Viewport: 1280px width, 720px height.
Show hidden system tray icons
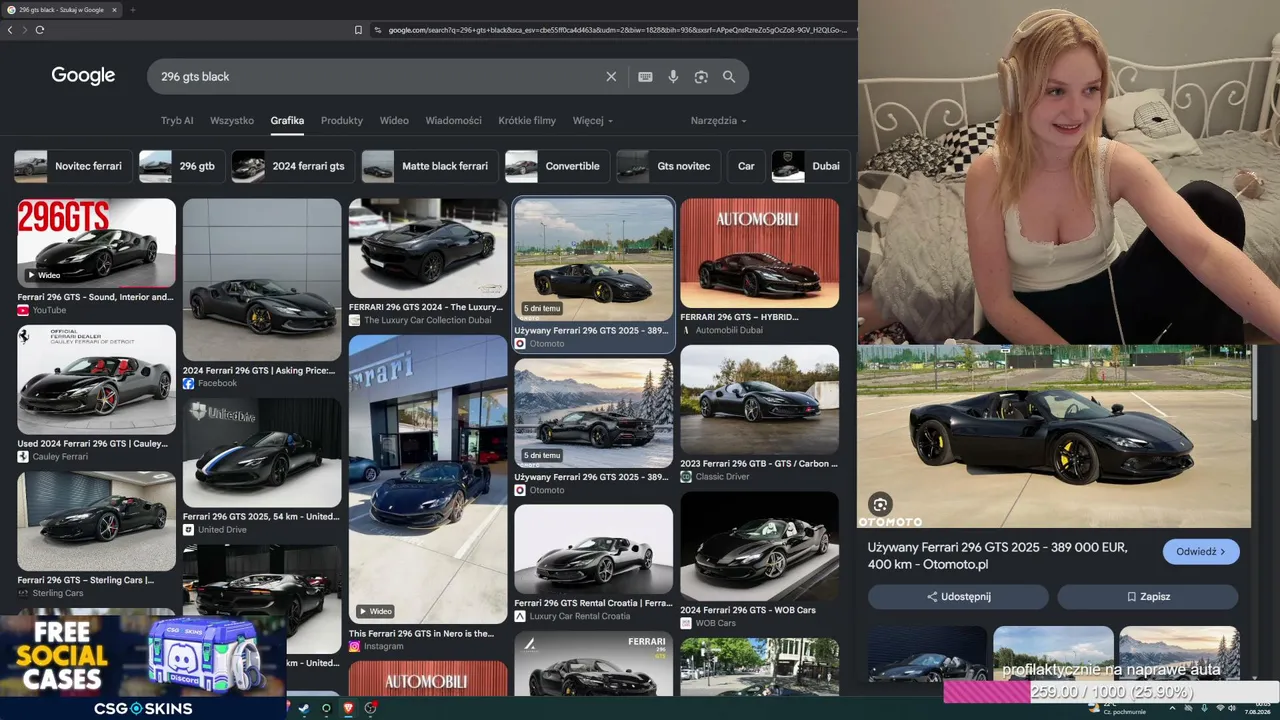[1172, 708]
